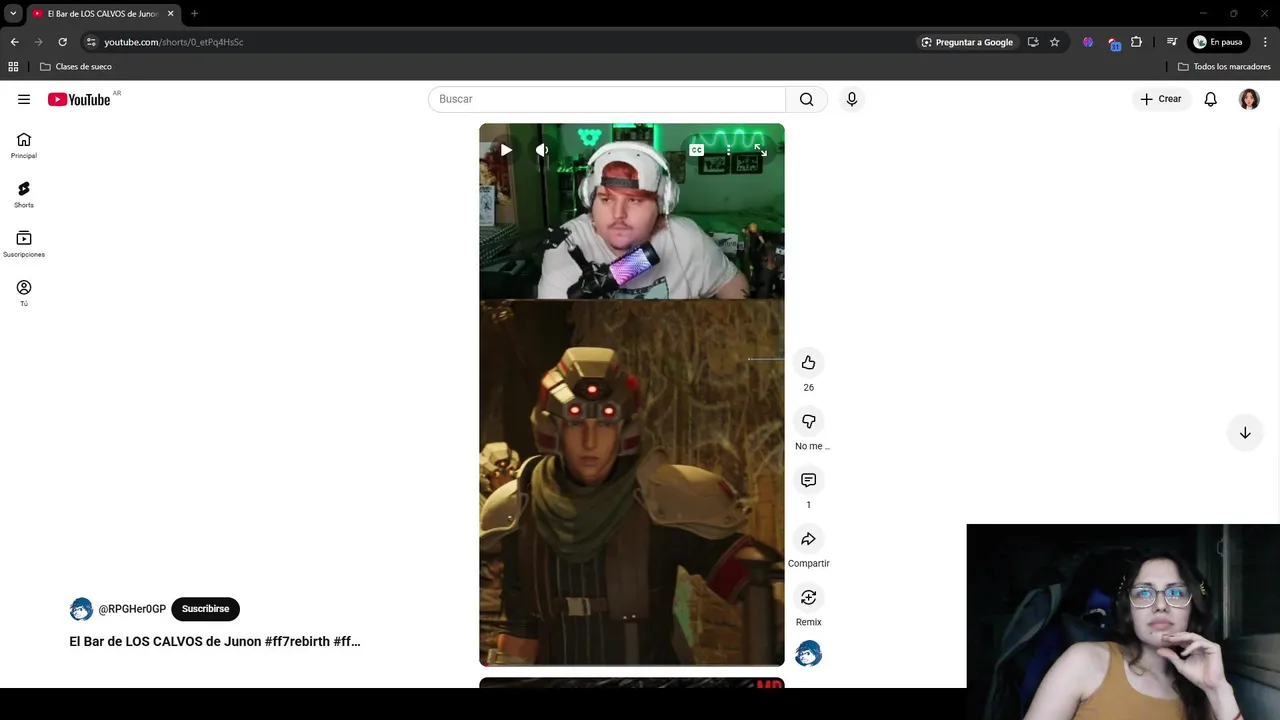Viewport: 1280px width, 720px height.
Task: Open the sound source avatar
Action: [808, 654]
